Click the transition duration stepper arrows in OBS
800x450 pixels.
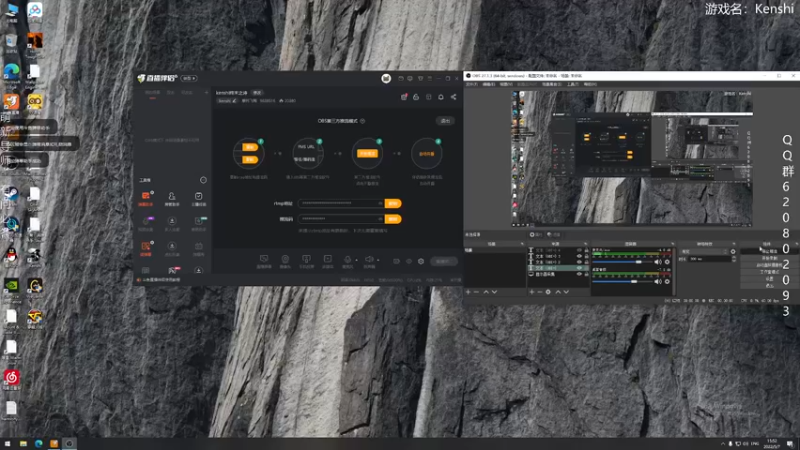[734, 259]
